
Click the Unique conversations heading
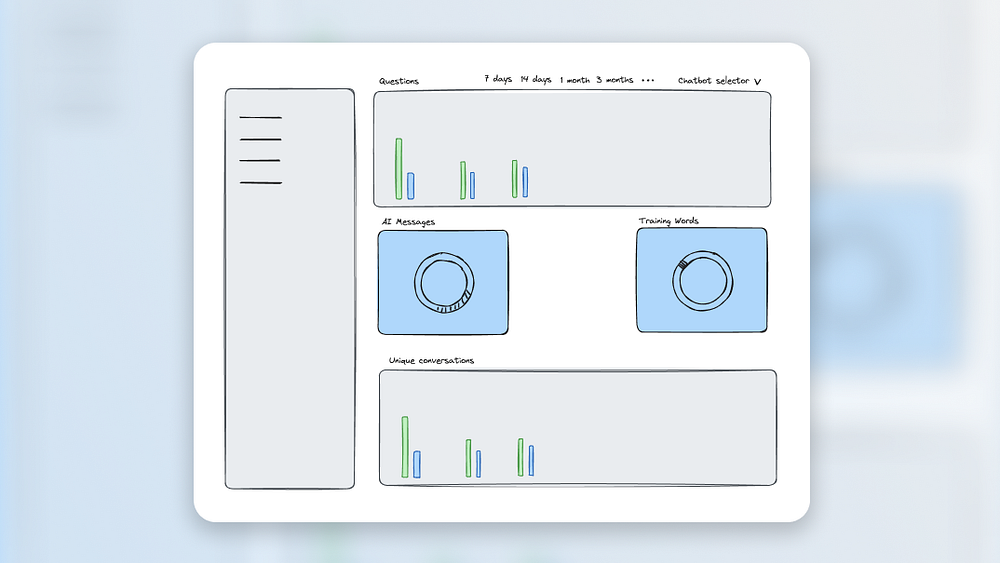(431, 360)
